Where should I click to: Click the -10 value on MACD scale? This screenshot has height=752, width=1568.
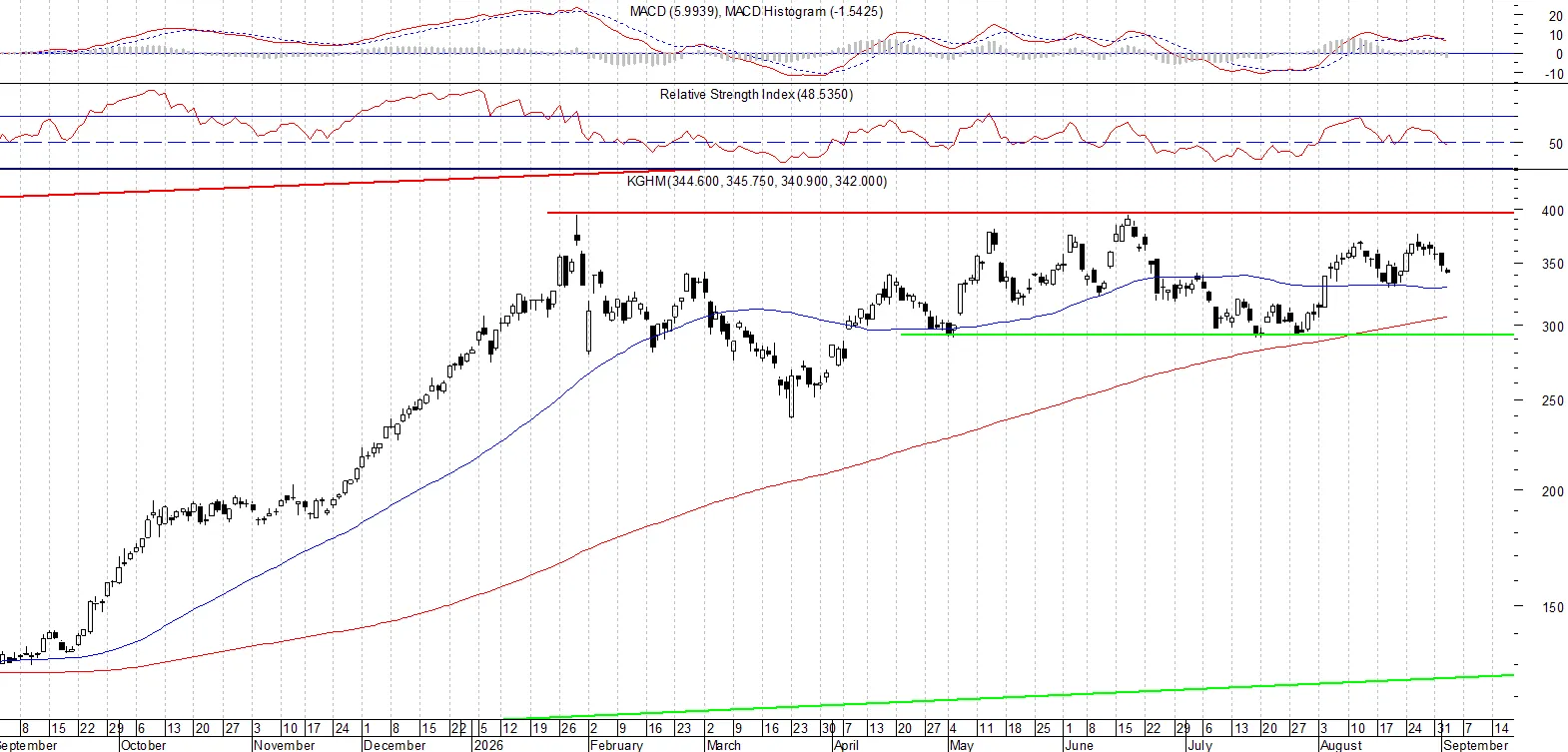pos(1554,74)
